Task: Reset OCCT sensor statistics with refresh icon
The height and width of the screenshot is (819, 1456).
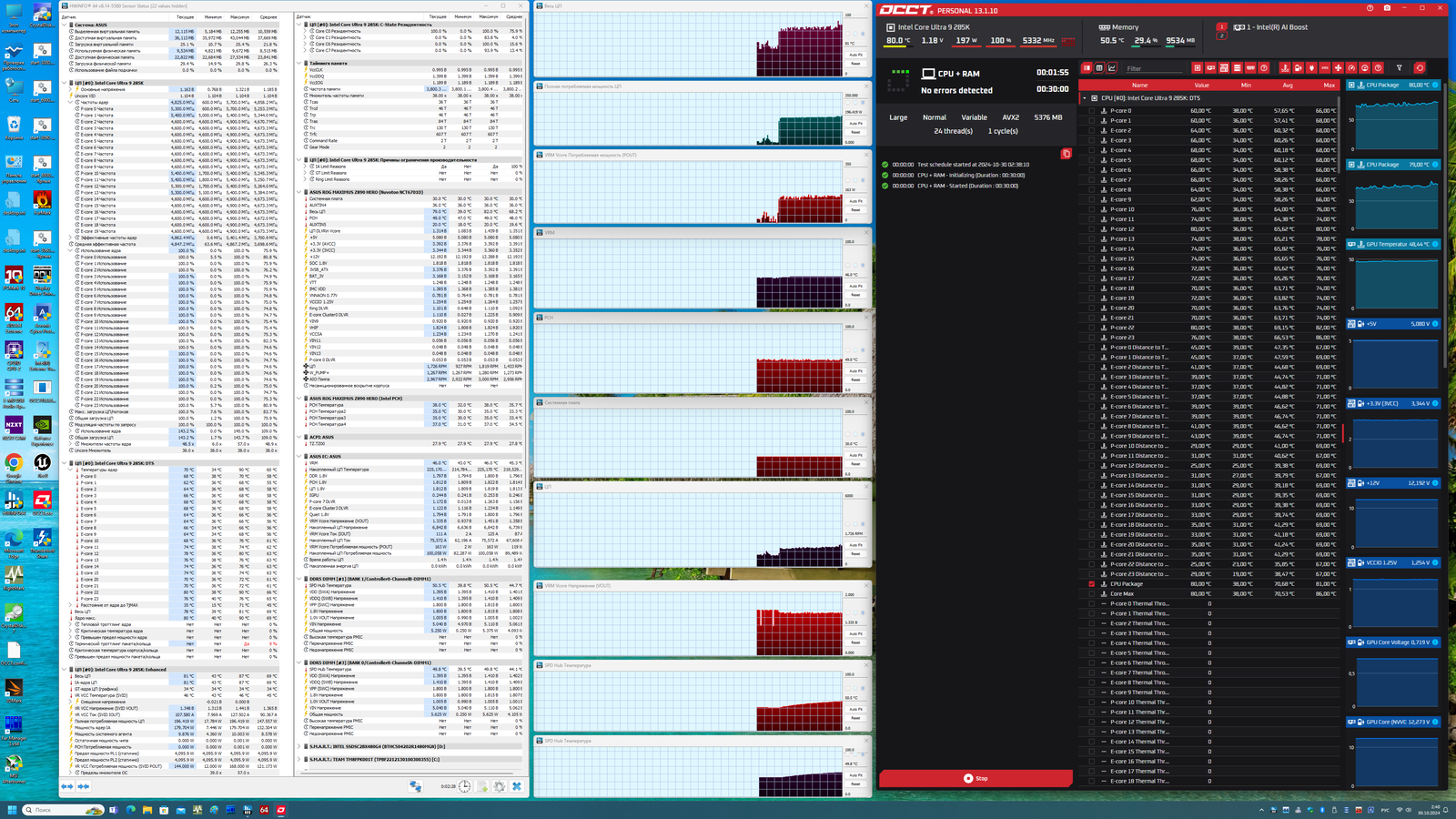Action: point(1420,68)
